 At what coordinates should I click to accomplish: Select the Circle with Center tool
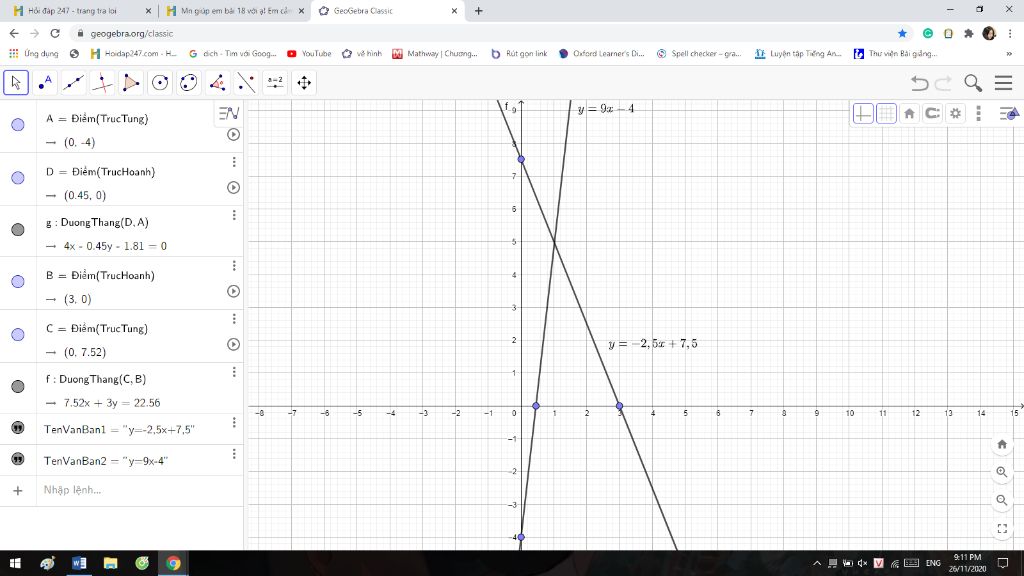(x=160, y=83)
